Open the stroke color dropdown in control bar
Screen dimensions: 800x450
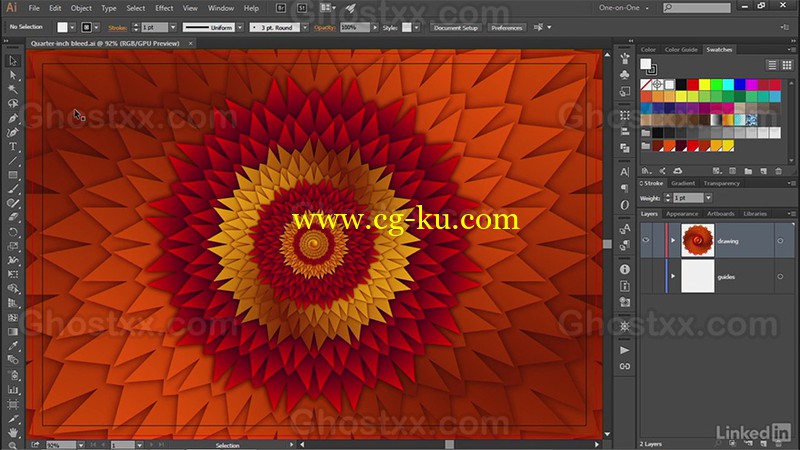96,28
